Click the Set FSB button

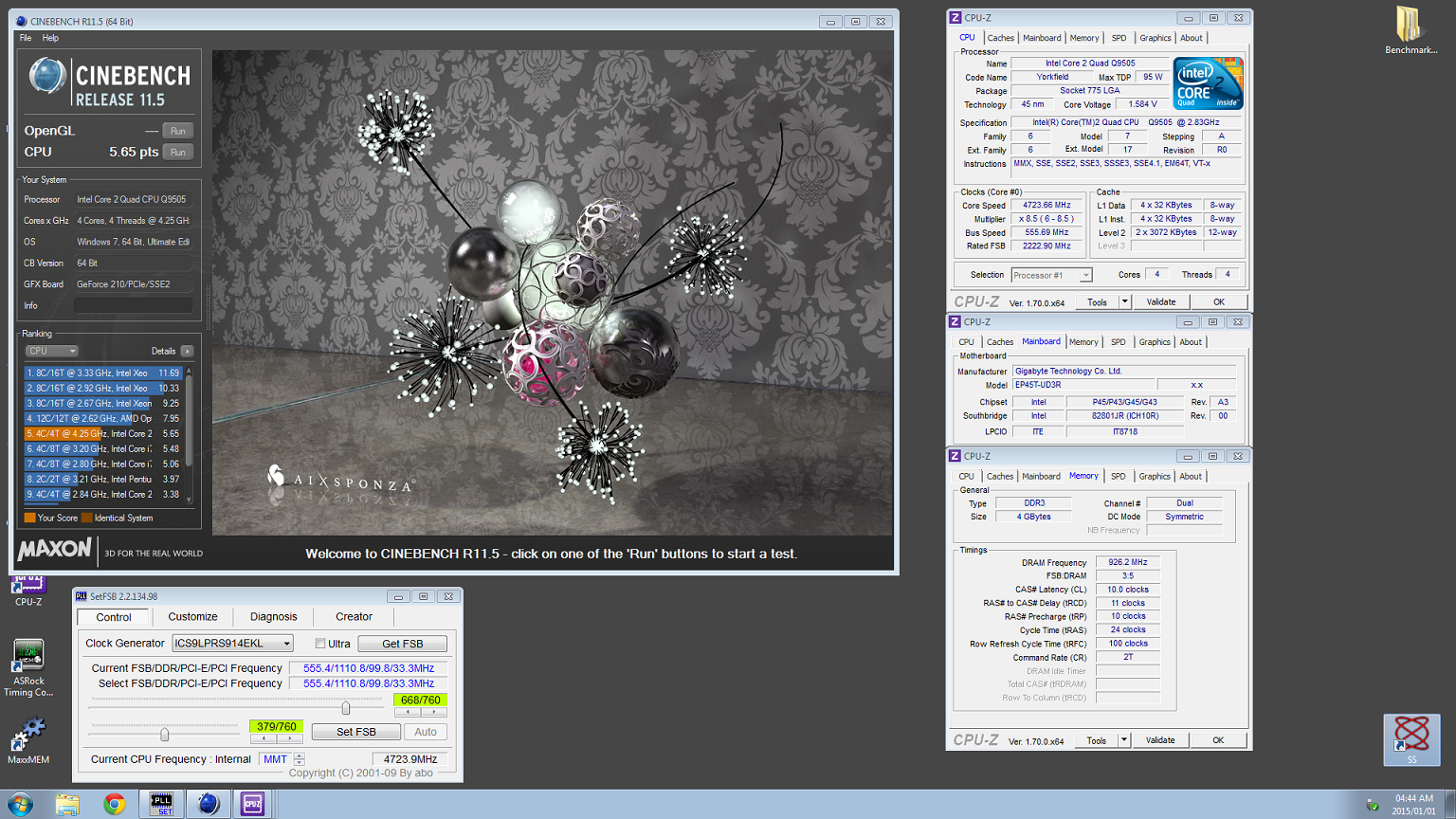tap(355, 732)
